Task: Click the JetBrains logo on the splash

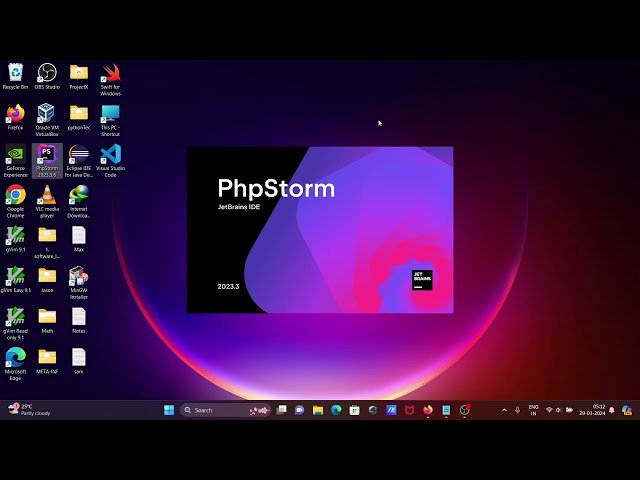Action: (x=422, y=280)
